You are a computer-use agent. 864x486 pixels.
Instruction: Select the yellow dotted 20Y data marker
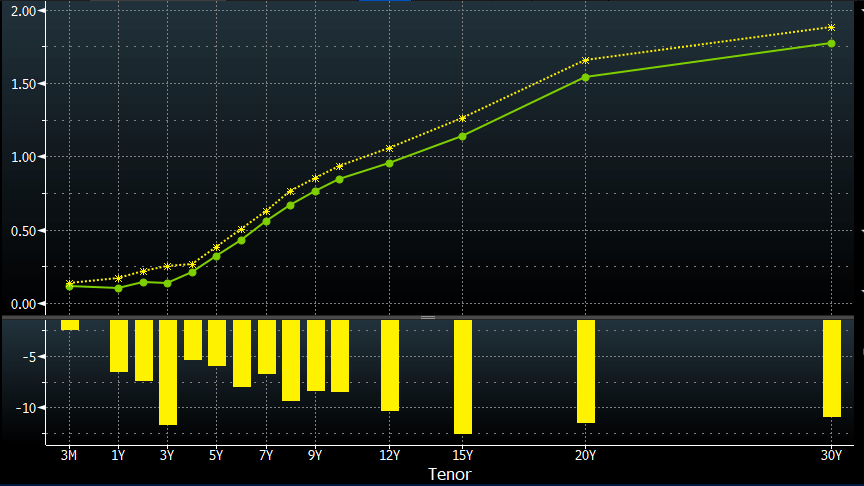(x=585, y=61)
